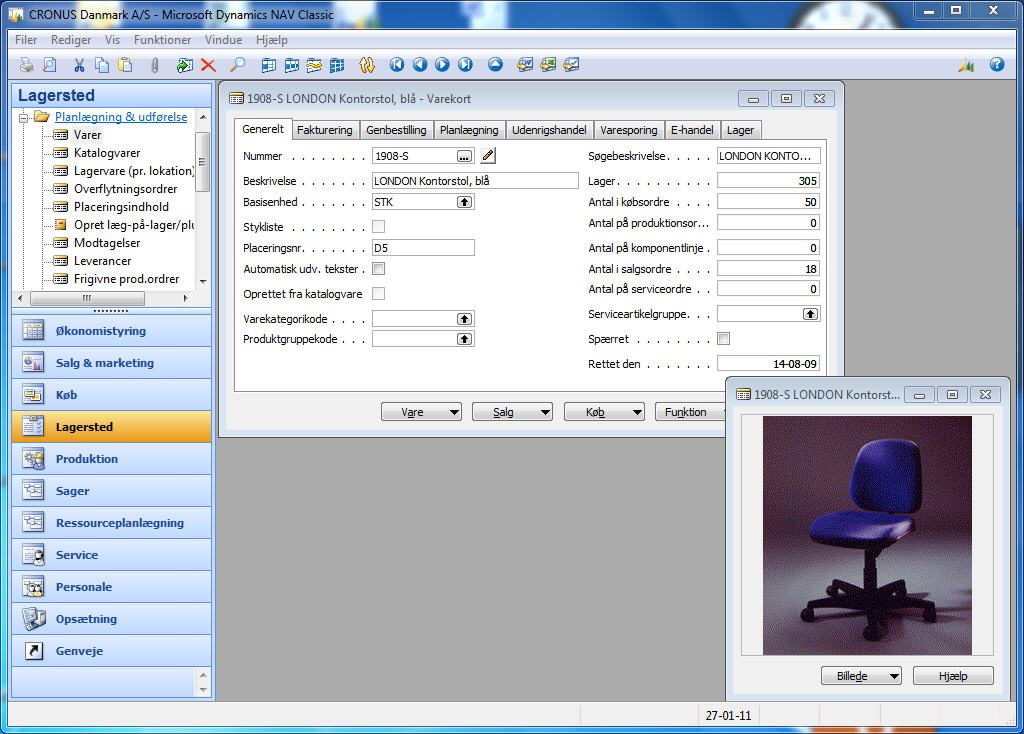Click the ellipsis button in Nummer field
This screenshot has height=734, width=1024.
pos(464,156)
